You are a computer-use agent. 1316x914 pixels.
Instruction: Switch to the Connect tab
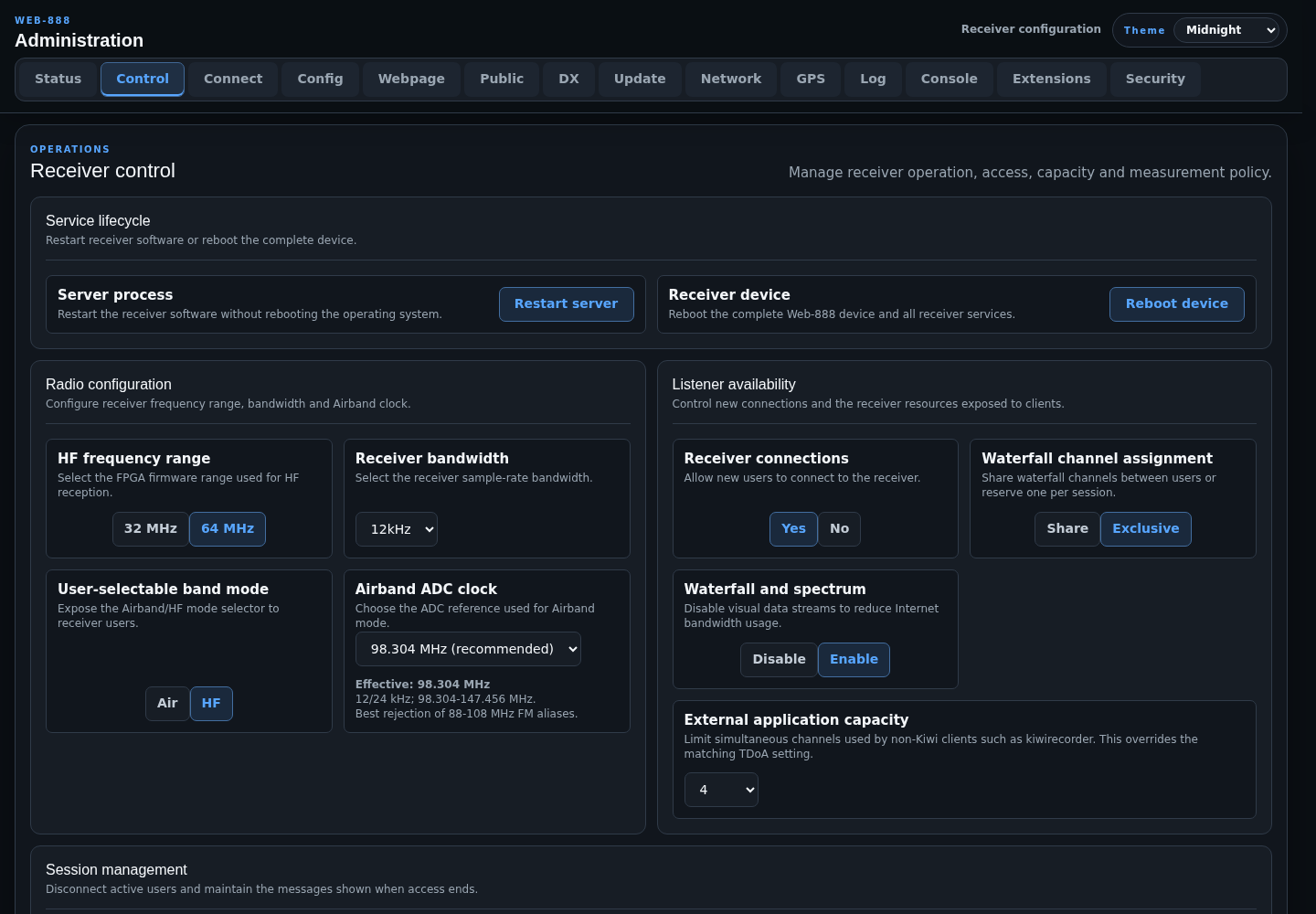click(x=233, y=80)
